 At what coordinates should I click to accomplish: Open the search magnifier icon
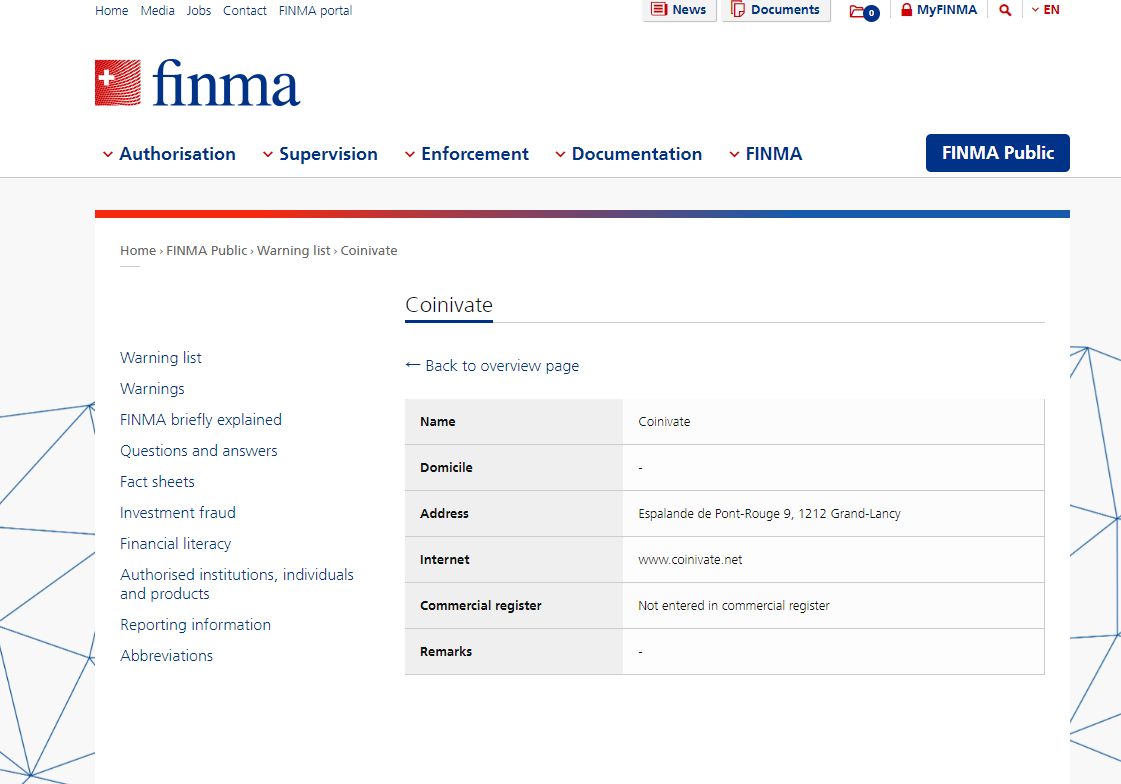point(1005,10)
